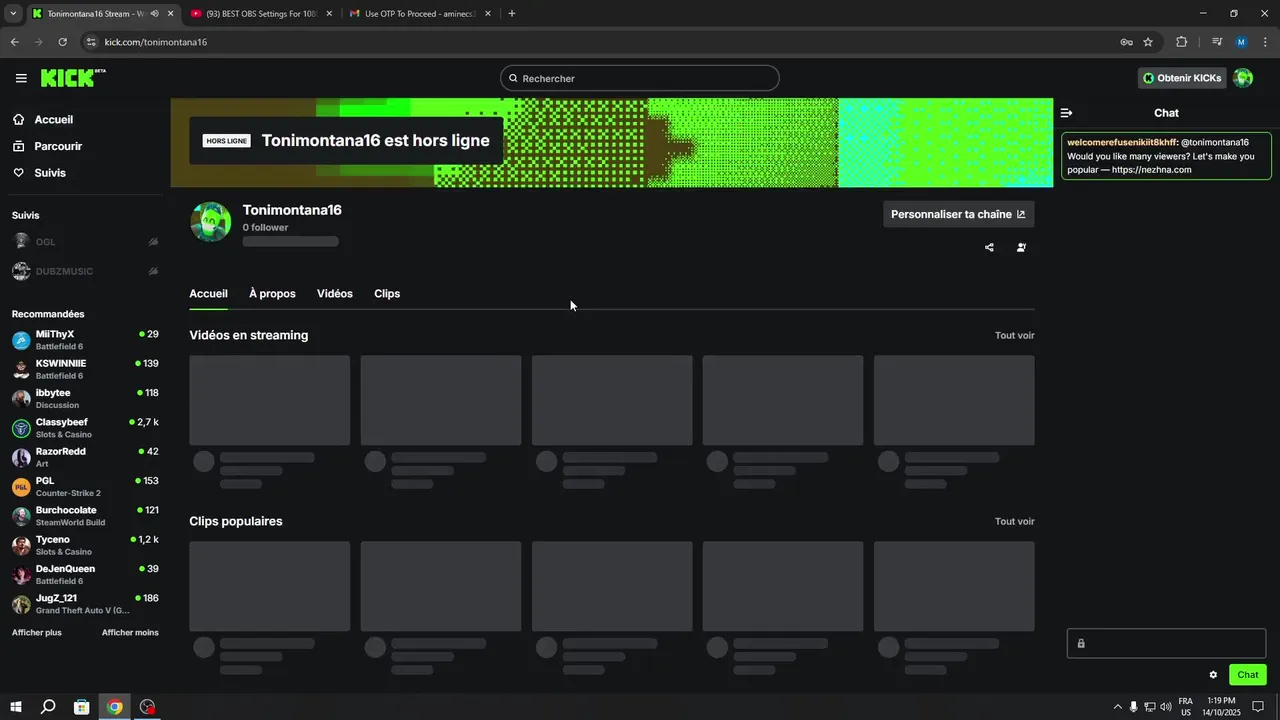Viewport: 1280px width, 720px height.
Task: Switch to Use OTP To Proceed tab
Action: 420,14
